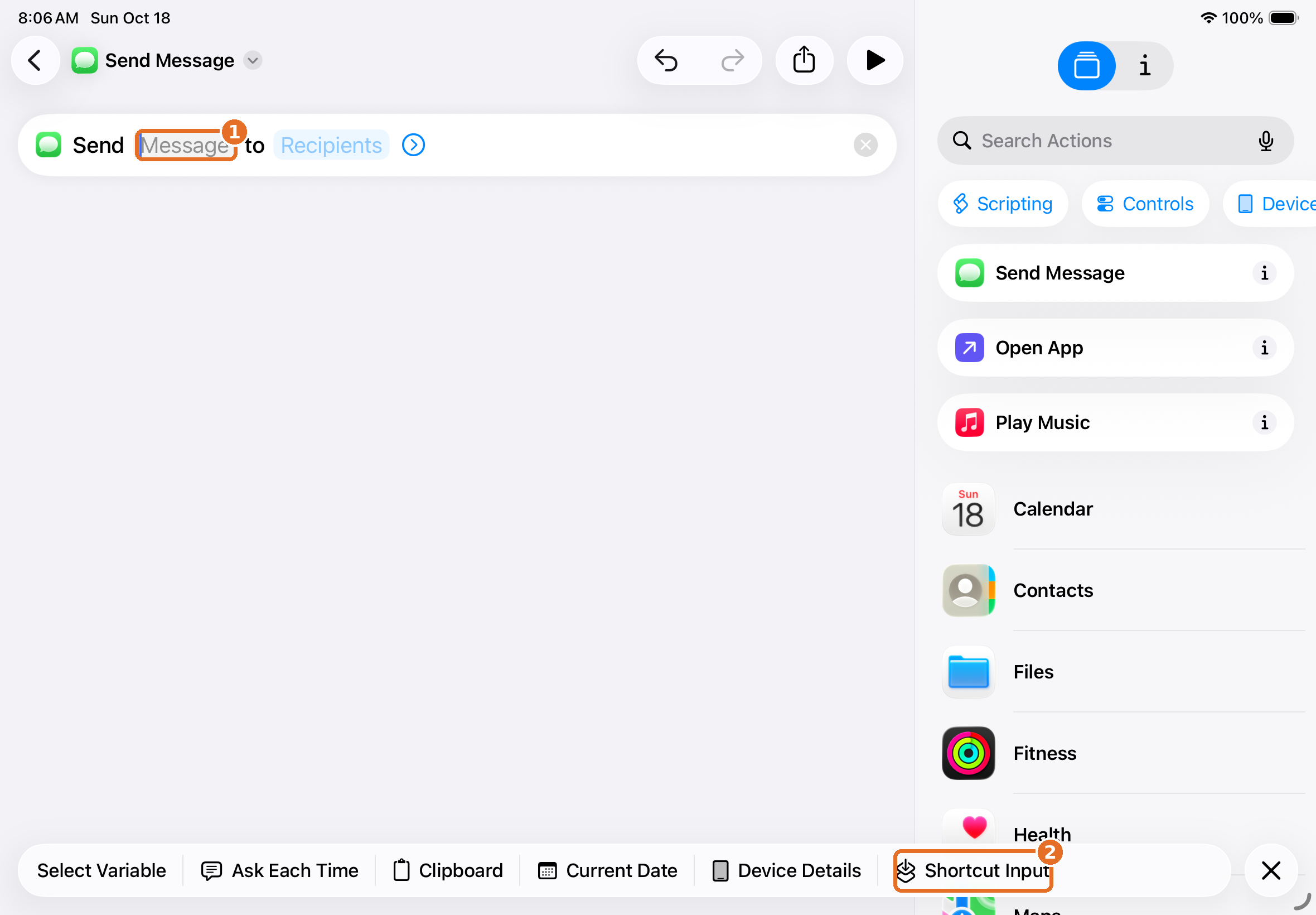Select the Controls category chip
This screenshot has width=1316, height=915.
[1145, 204]
